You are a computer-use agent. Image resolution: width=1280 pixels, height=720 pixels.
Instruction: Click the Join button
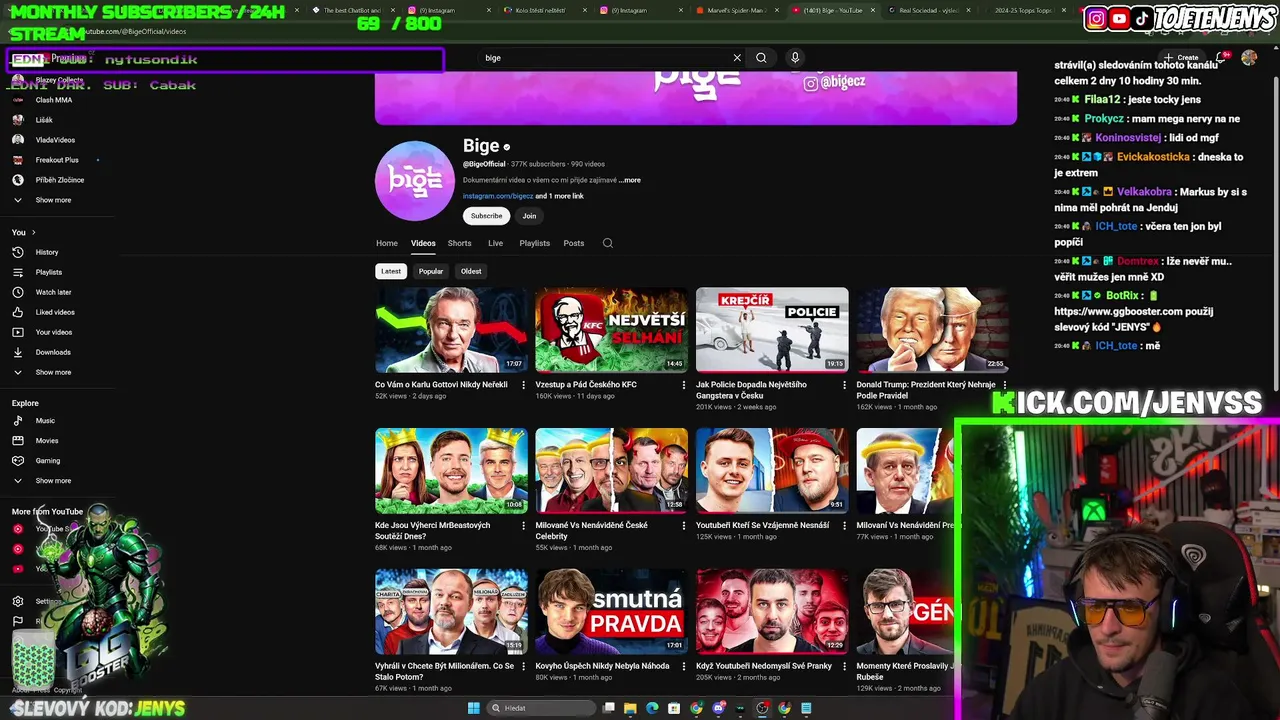[x=529, y=216]
